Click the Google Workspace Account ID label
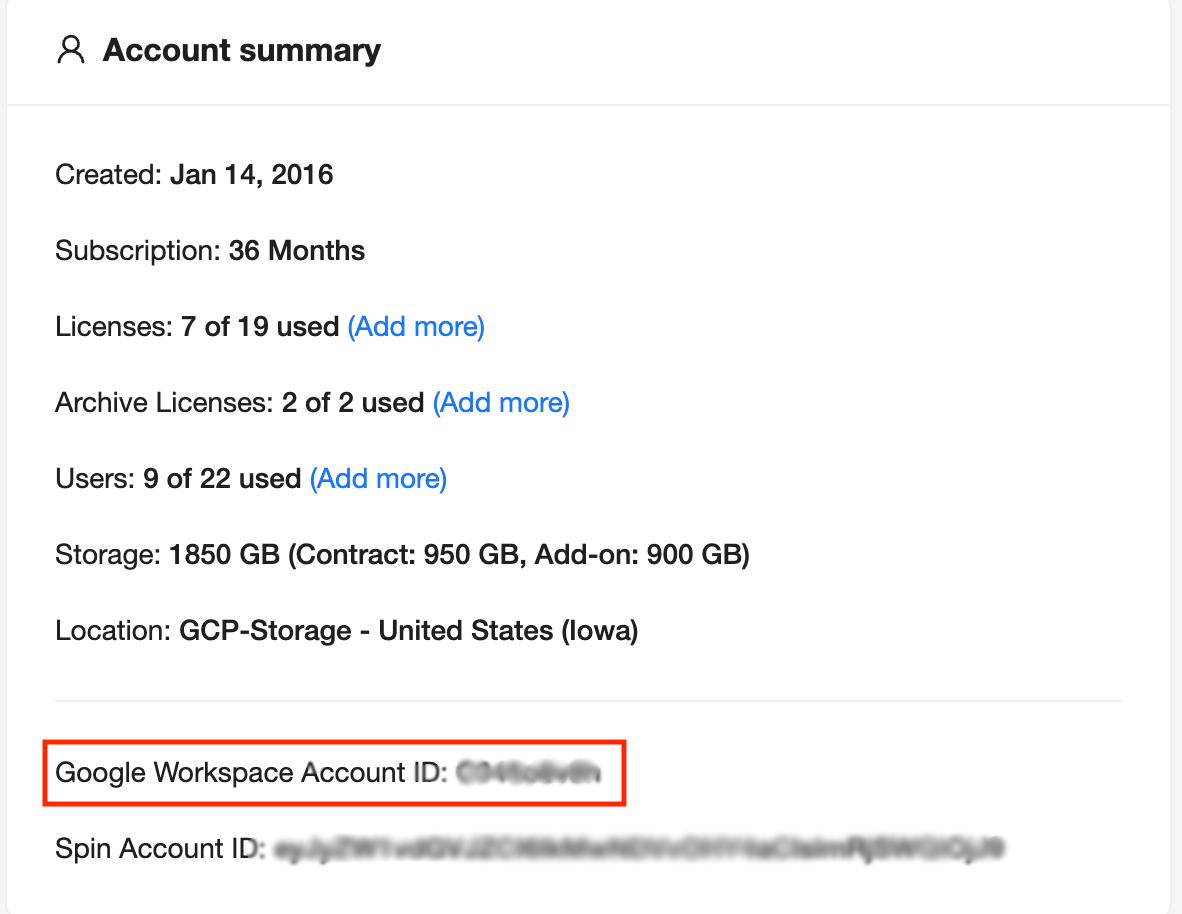 pyautogui.click(x=251, y=772)
